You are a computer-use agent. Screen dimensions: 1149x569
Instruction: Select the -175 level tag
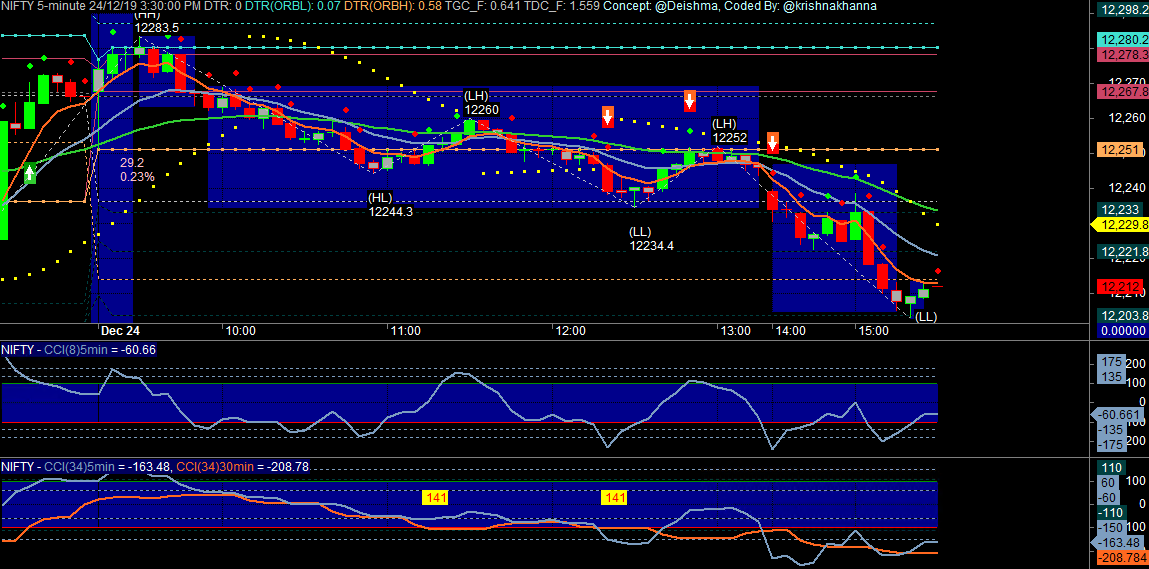(1112, 444)
